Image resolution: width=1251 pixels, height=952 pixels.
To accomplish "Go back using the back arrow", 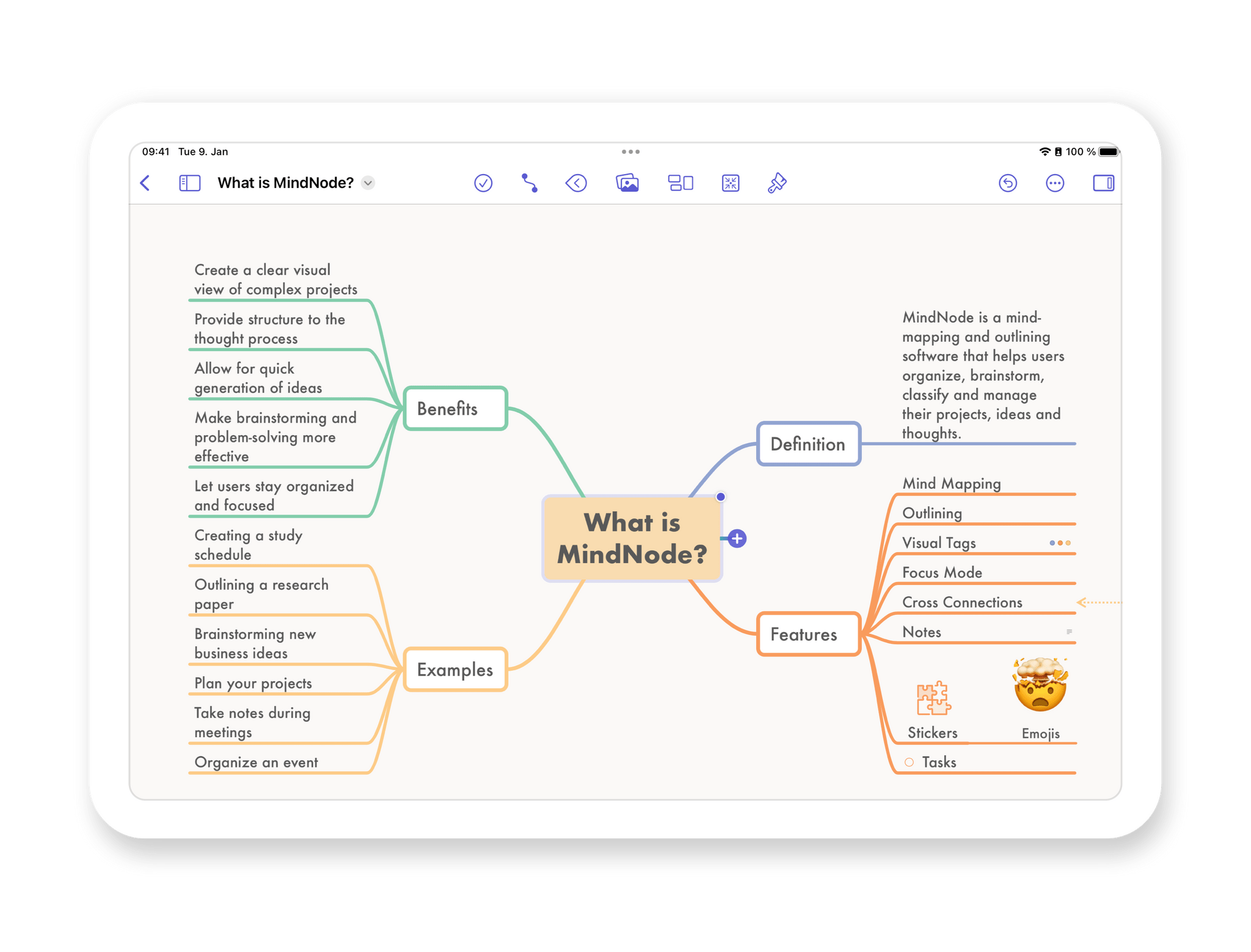I will [x=145, y=183].
